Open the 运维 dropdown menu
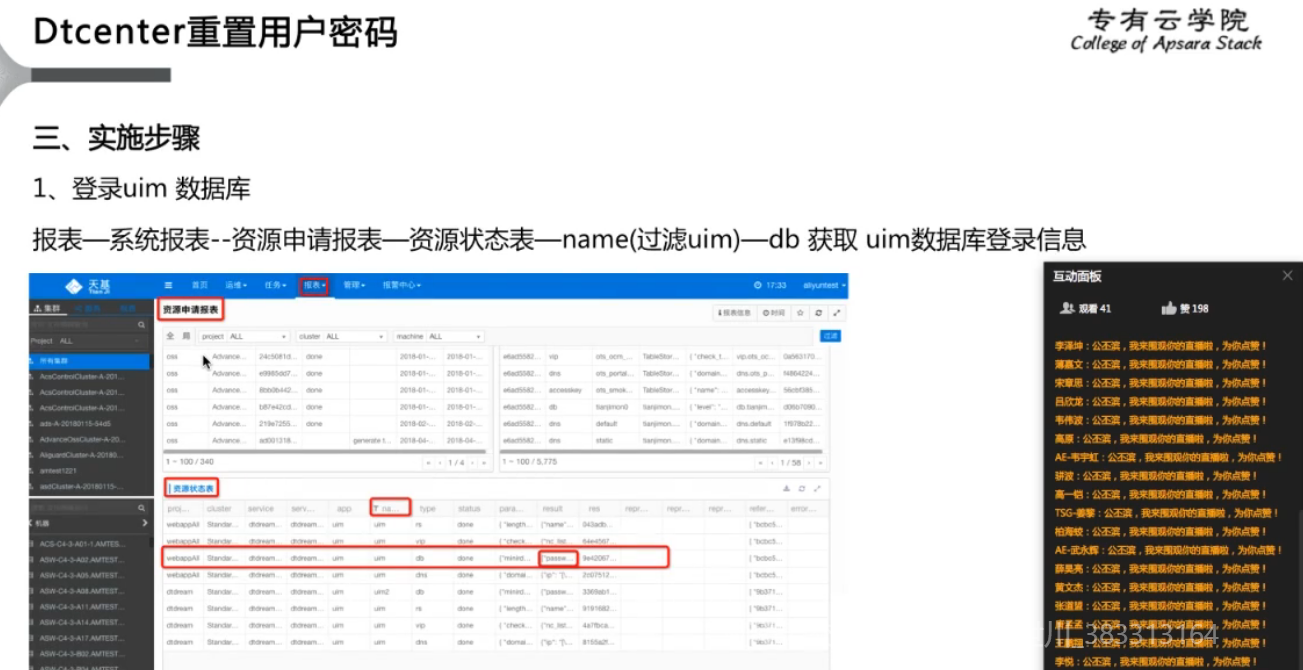Viewport: 1303px width, 670px height. [234, 285]
